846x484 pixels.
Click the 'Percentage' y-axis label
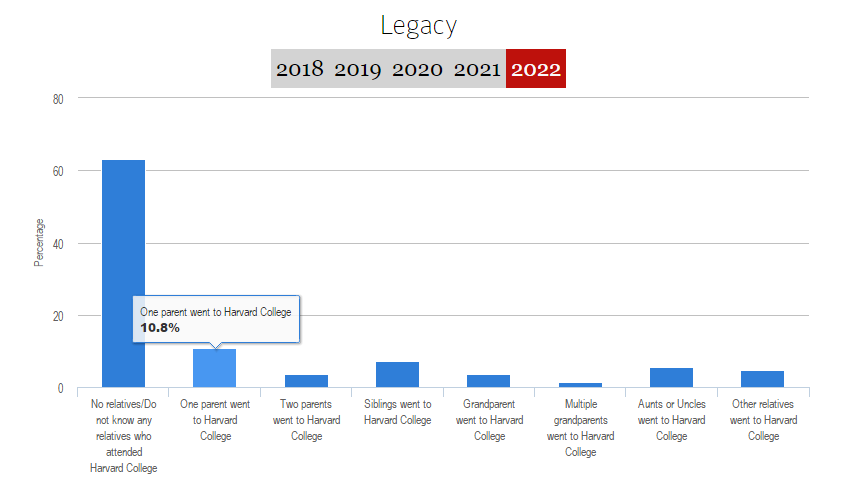coord(39,242)
